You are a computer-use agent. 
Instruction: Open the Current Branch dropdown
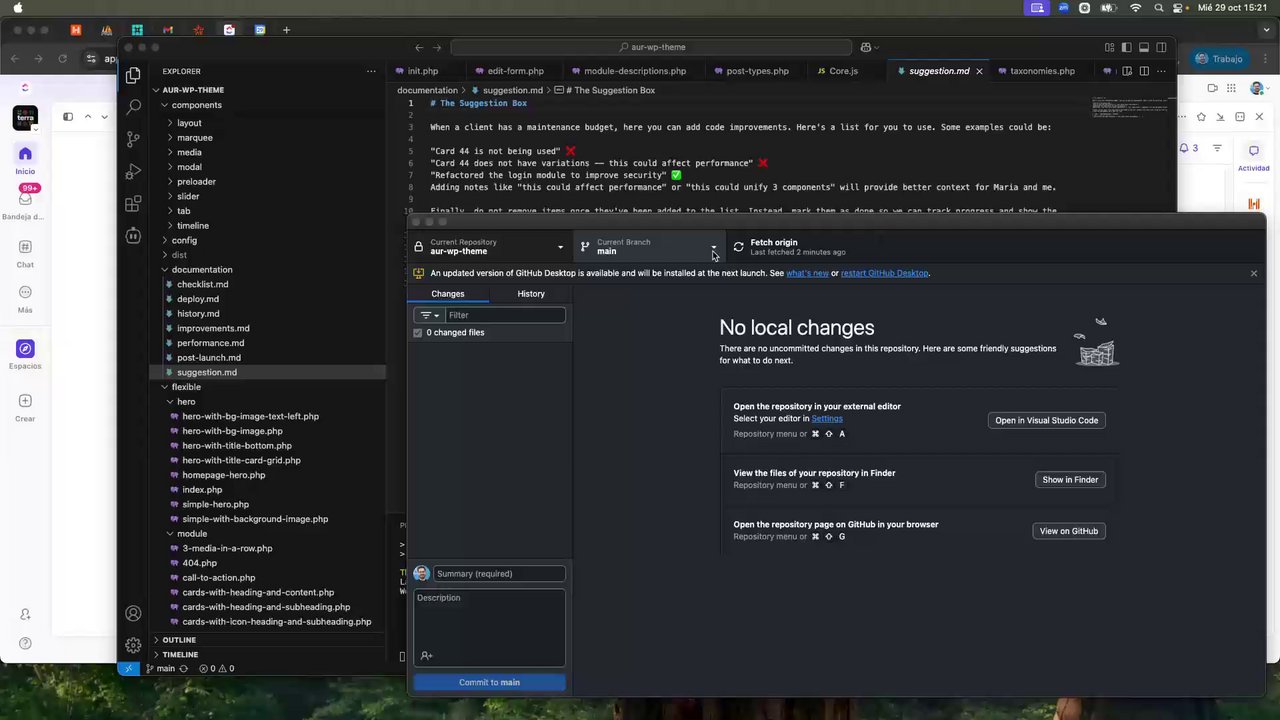click(x=648, y=247)
